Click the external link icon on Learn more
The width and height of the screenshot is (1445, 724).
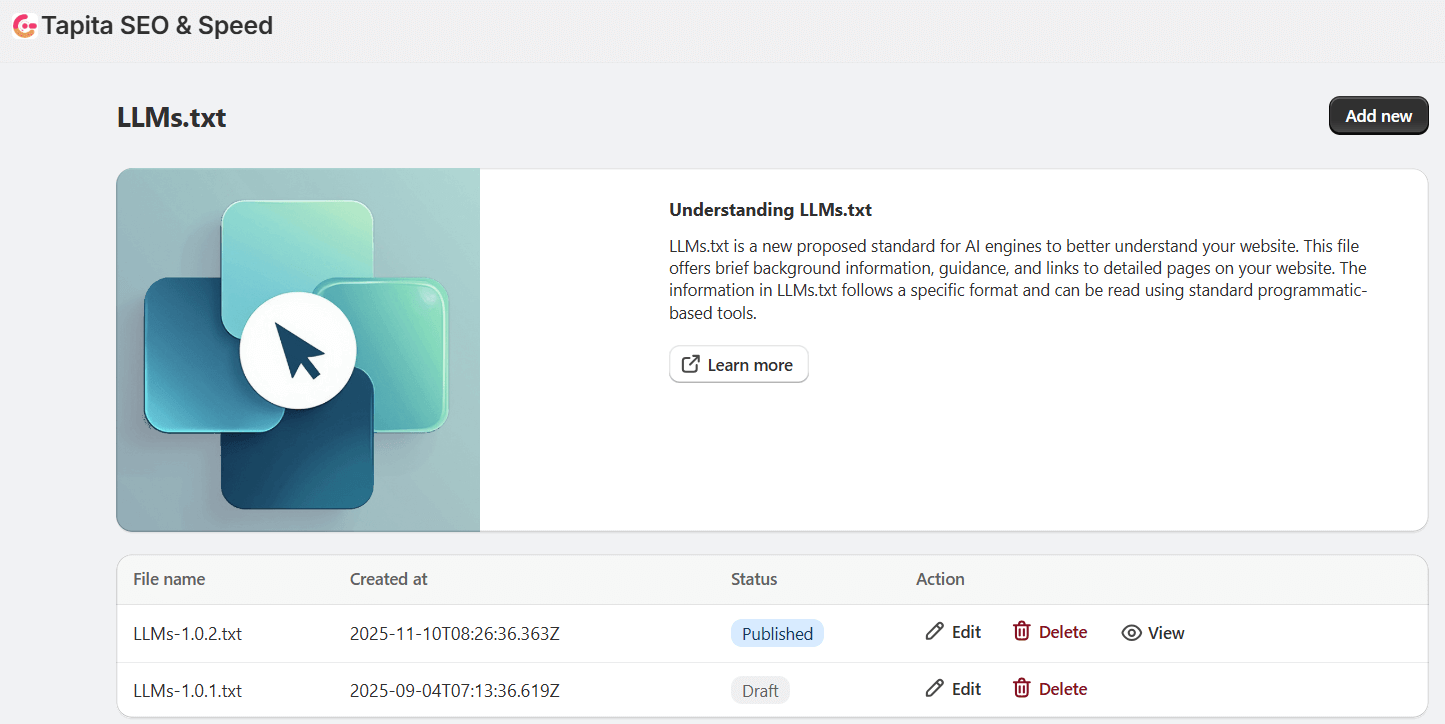pos(690,364)
